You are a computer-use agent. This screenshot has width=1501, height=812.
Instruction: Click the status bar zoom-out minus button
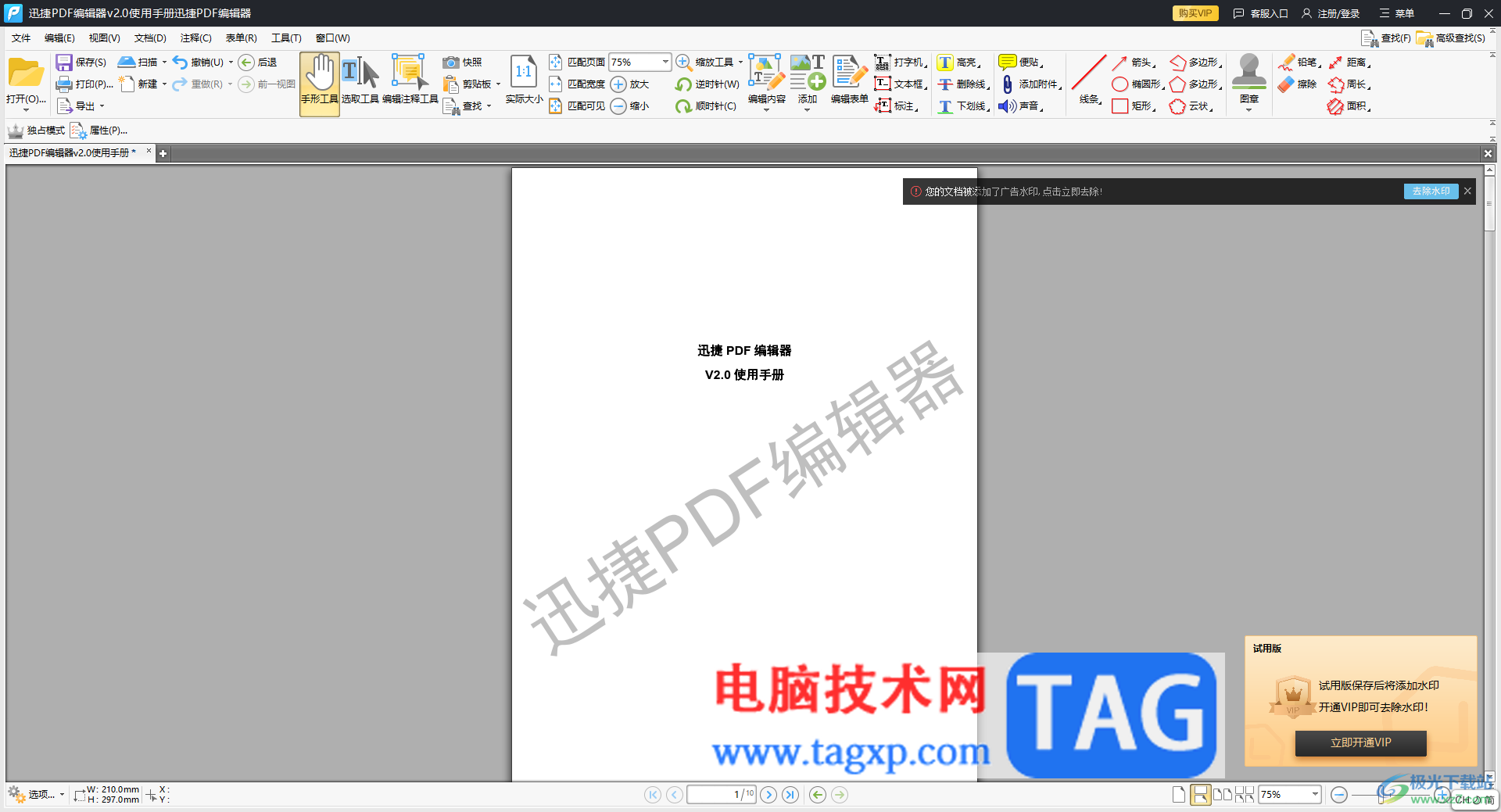click(x=1339, y=795)
